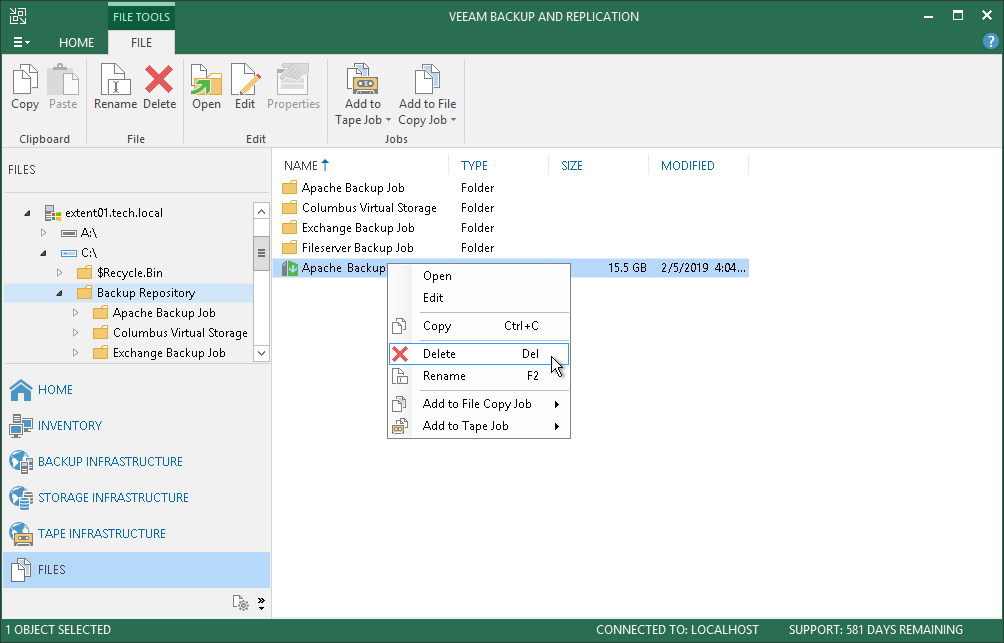Open the FILES navigation view

click(x=136, y=569)
